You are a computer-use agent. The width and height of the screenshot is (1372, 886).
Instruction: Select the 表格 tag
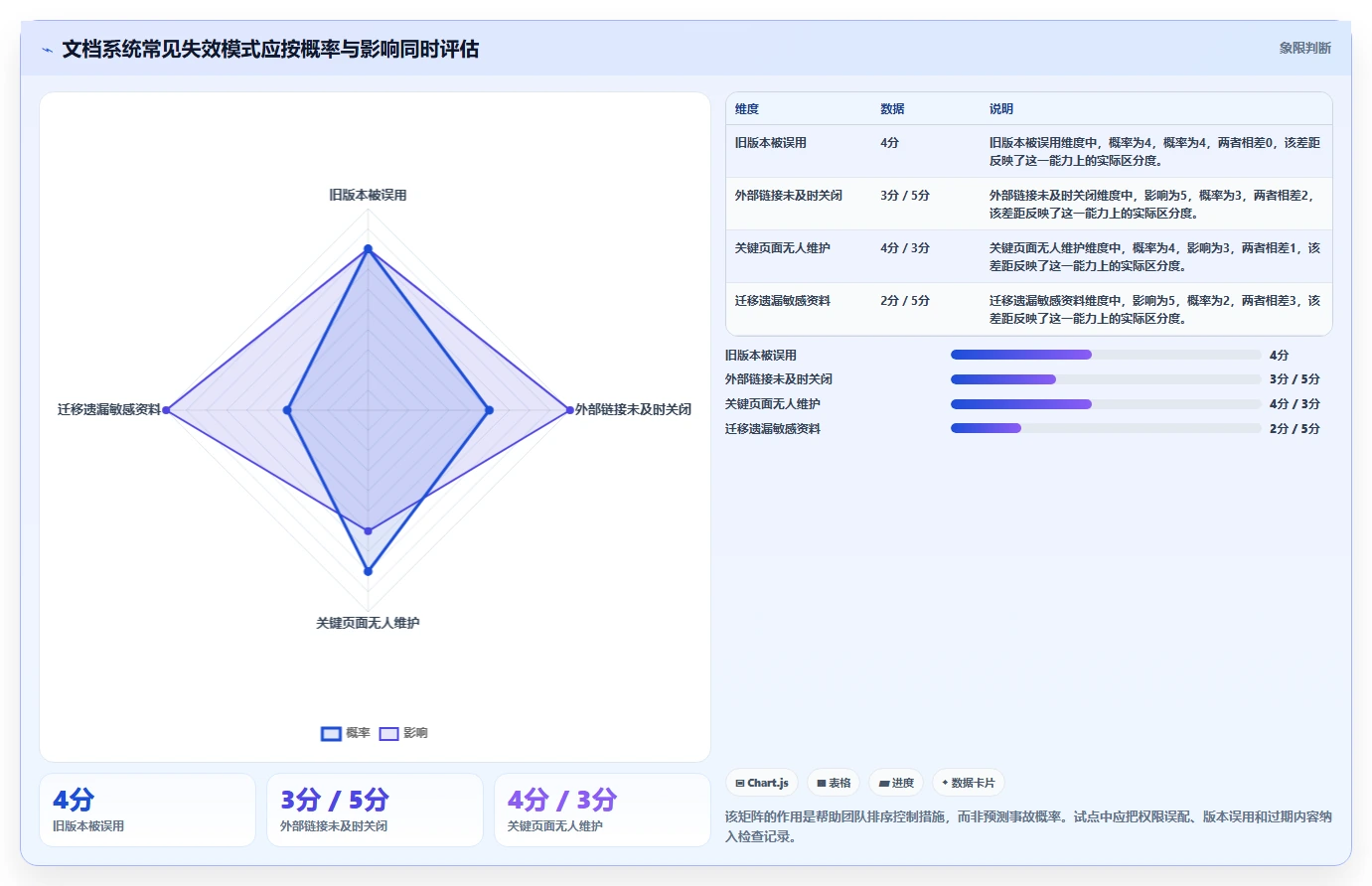[x=834, y=783]
